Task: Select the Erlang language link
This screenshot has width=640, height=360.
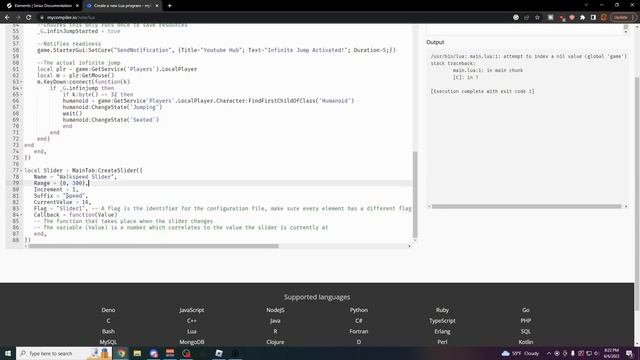Action: click(x=442, y=331)
